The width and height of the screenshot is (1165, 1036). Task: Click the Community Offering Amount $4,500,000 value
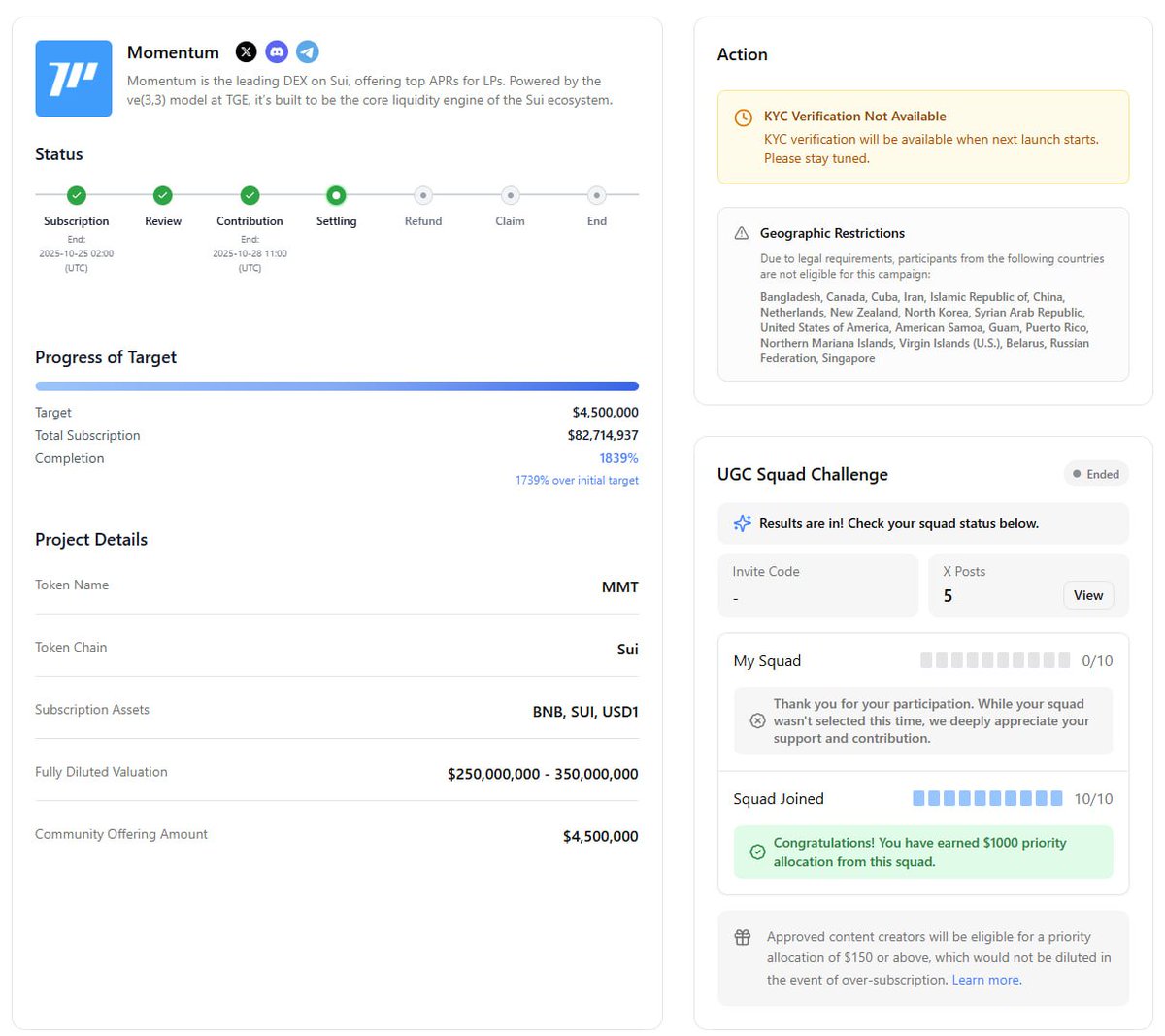pyautogui.click(x=601, y=836)
